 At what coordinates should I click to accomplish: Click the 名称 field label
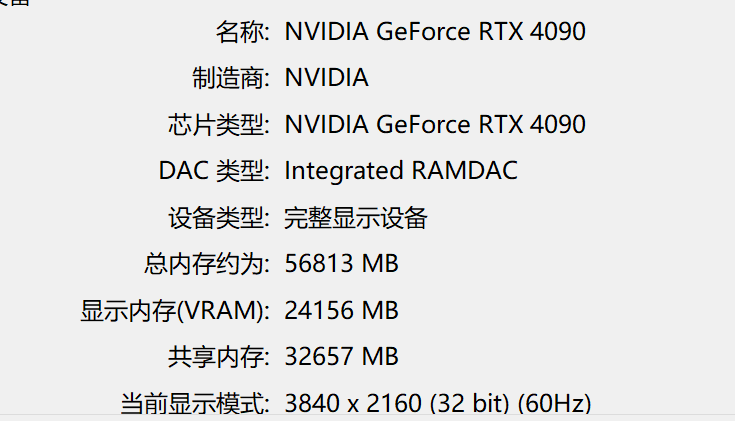point(242,31)
